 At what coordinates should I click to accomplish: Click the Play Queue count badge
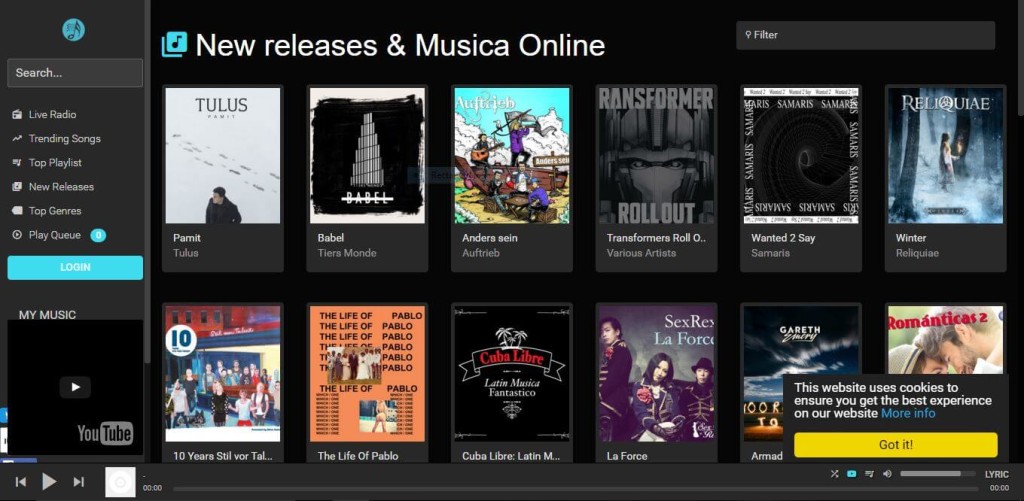point(98,235)
